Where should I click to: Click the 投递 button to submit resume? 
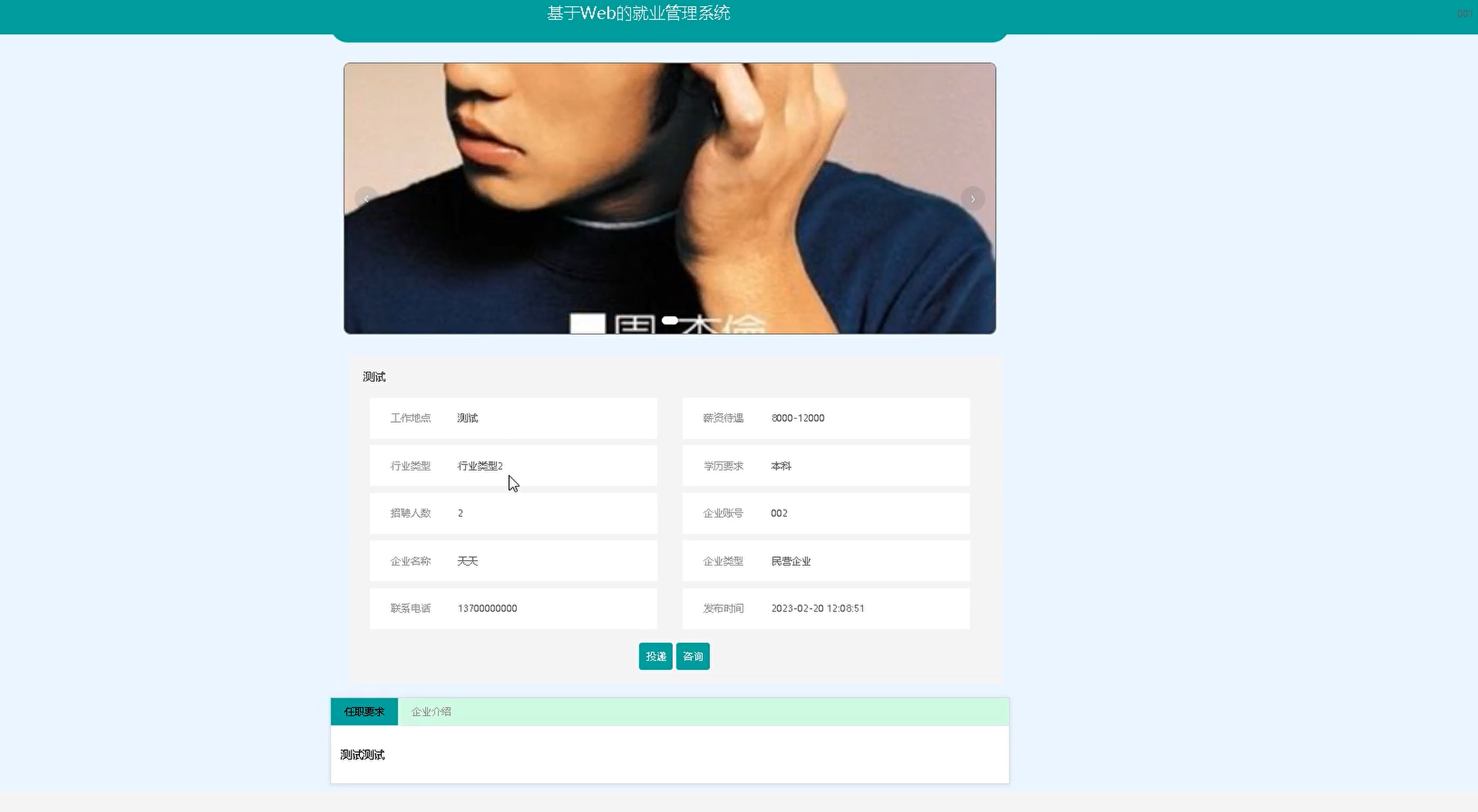655,657
